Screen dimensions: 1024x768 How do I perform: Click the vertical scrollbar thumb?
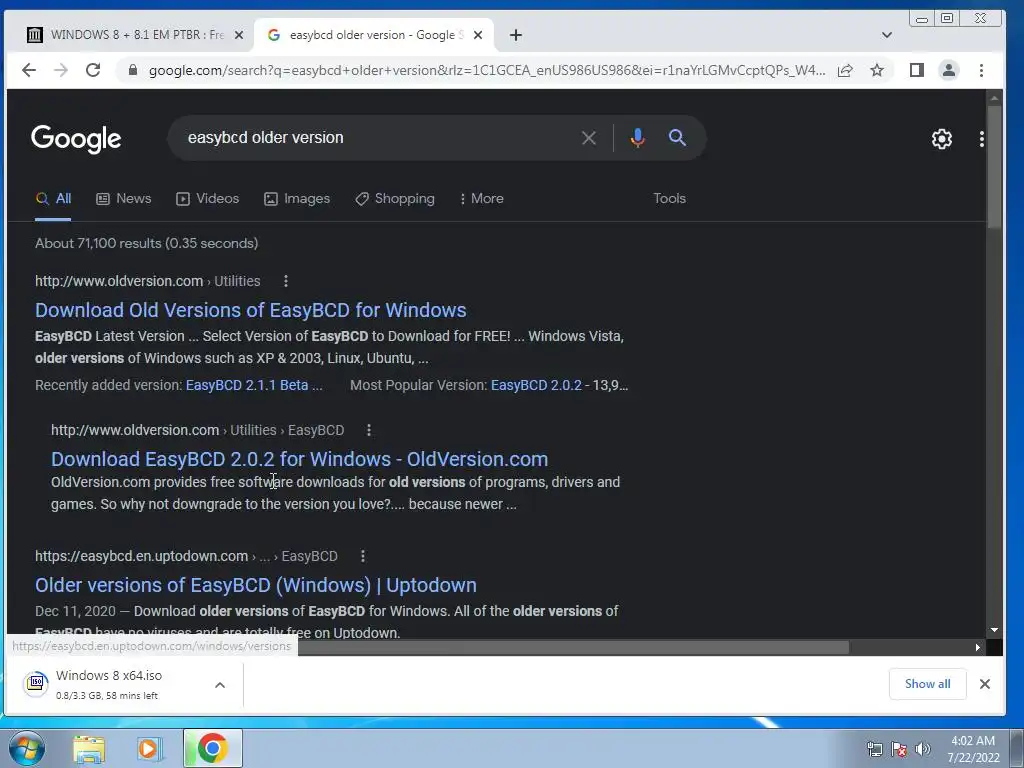tap(994, 166)
